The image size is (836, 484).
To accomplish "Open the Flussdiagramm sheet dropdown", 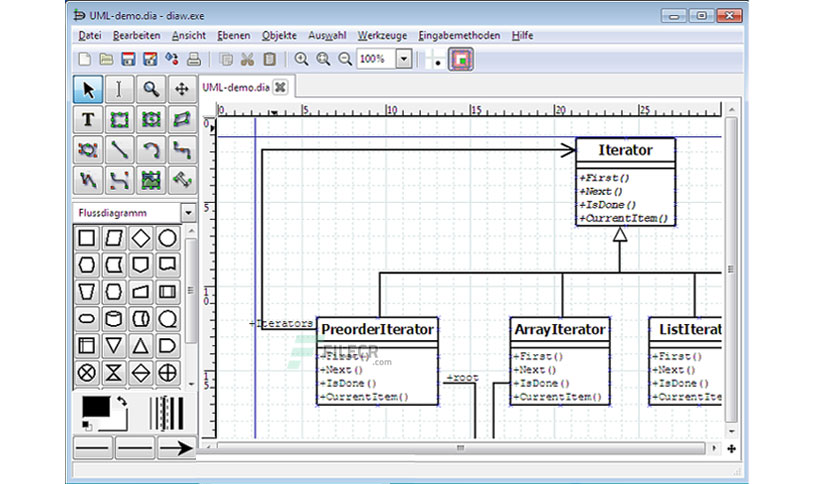I will tap(188, 213).
